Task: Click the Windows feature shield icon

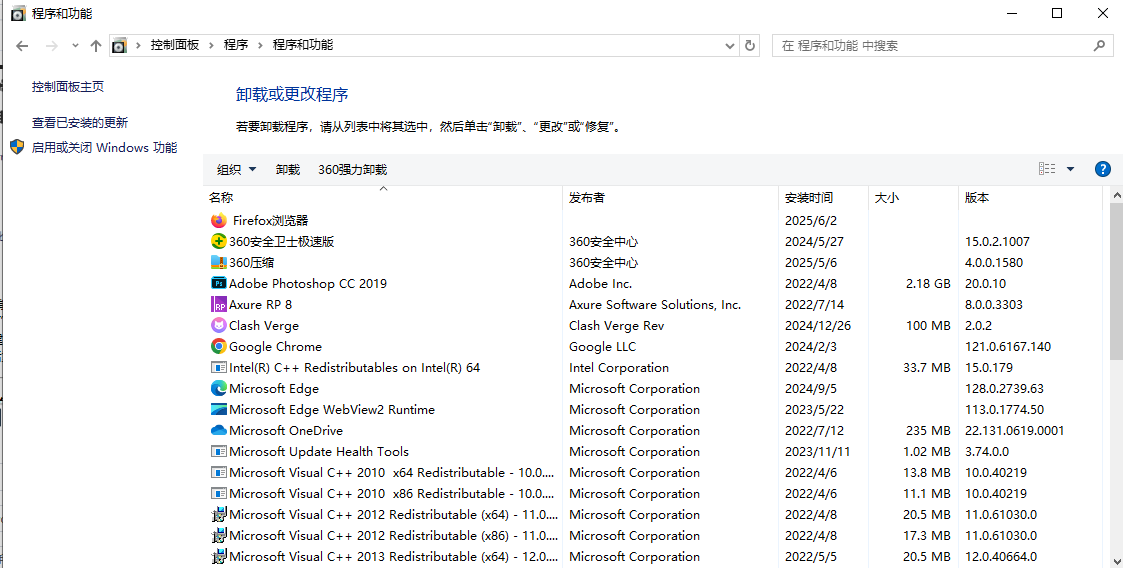Action: coord(17,147)
